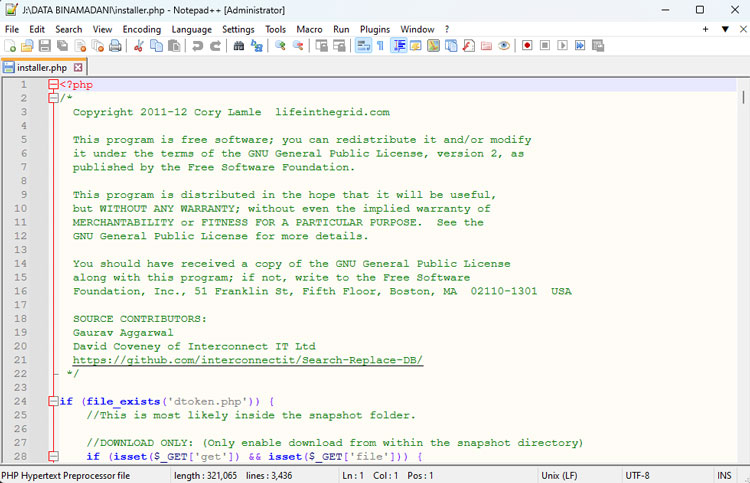The height and width of the screenshot is (483, 750).
Task: Select the installer.php tab
Action: click(42, 67)
